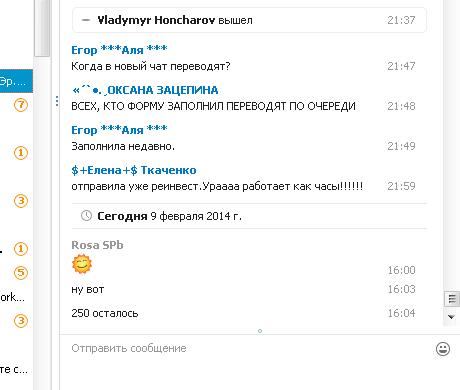Click the 21:59 message timestamp

tap(401, 186)
